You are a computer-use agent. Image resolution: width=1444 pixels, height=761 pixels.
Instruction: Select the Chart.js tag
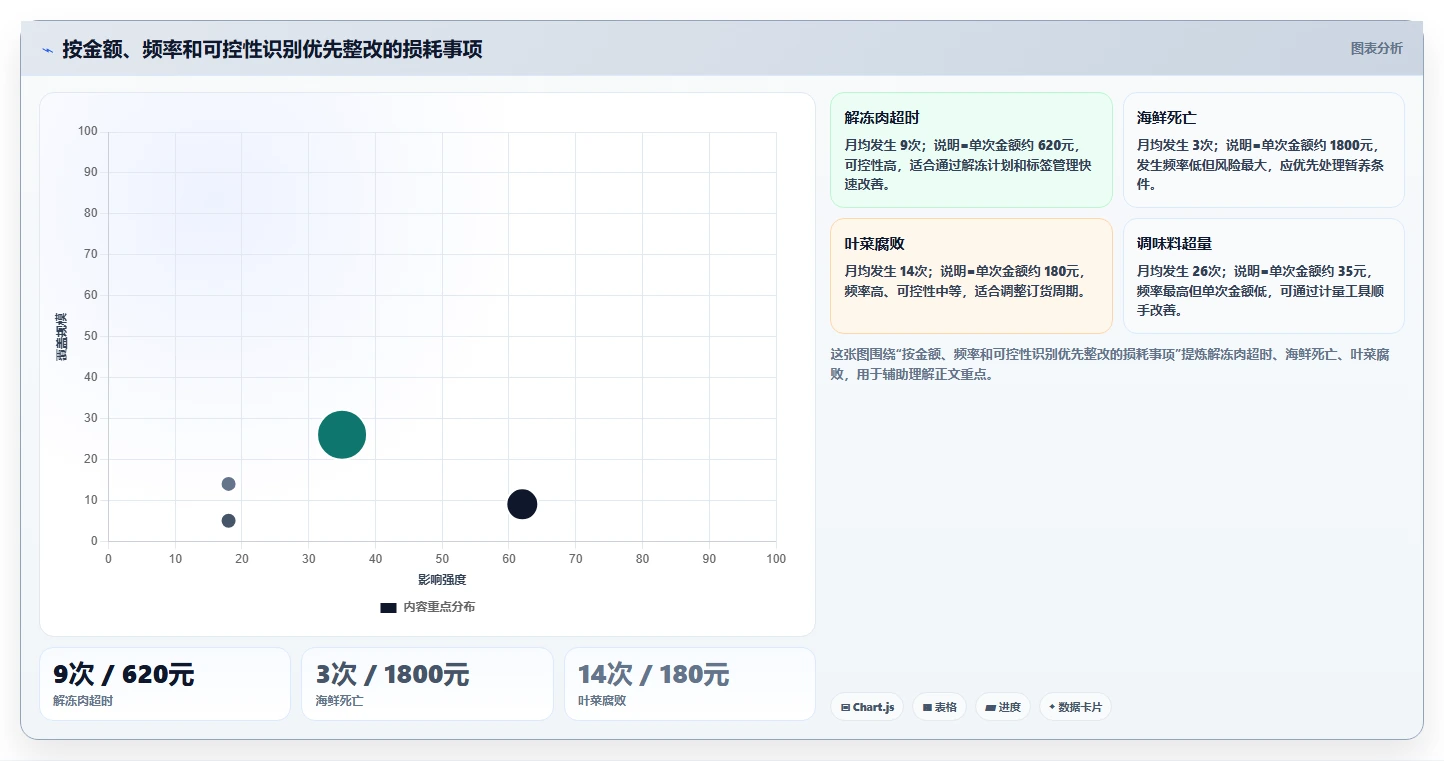click(x=867, y=707)
